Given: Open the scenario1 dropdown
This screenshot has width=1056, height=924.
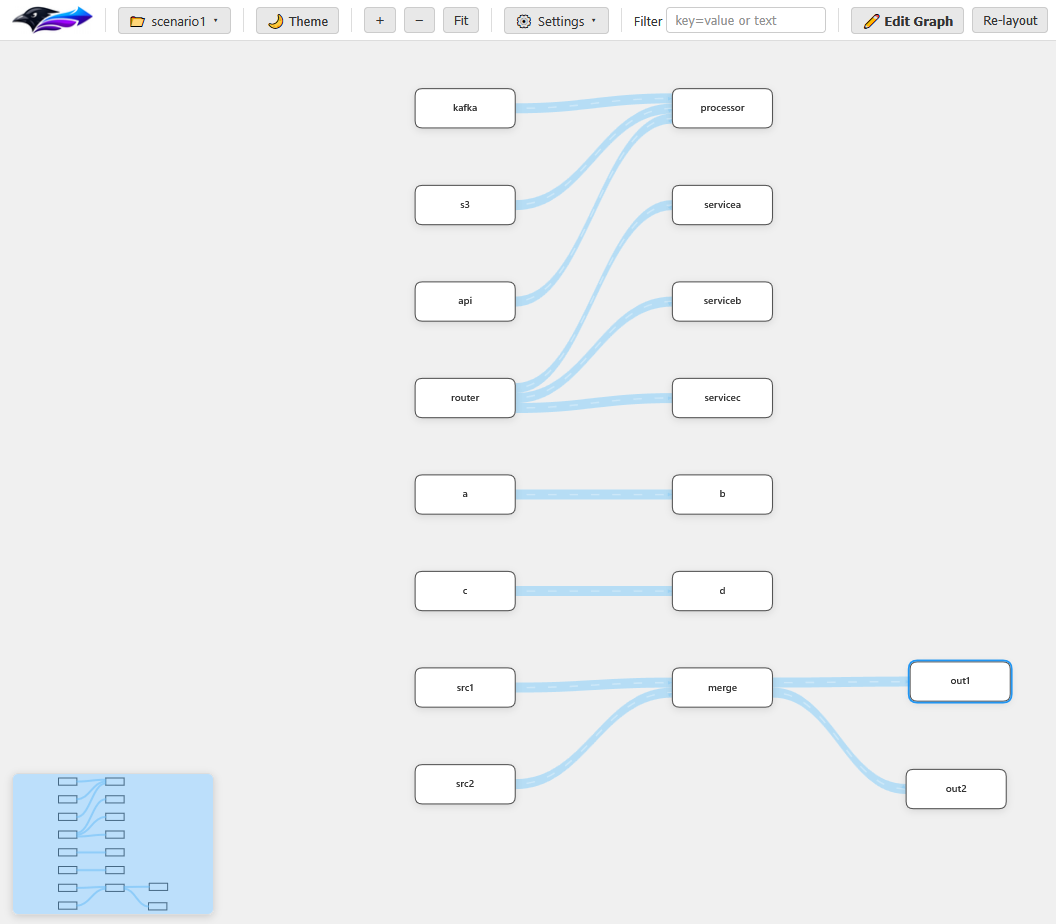Looking at the screenshot, I should pos(174,20).
